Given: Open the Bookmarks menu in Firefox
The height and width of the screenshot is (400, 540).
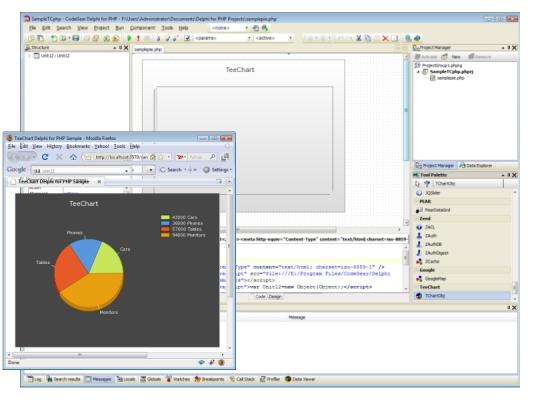Looking at the screenshot, I should coord(78,146).
